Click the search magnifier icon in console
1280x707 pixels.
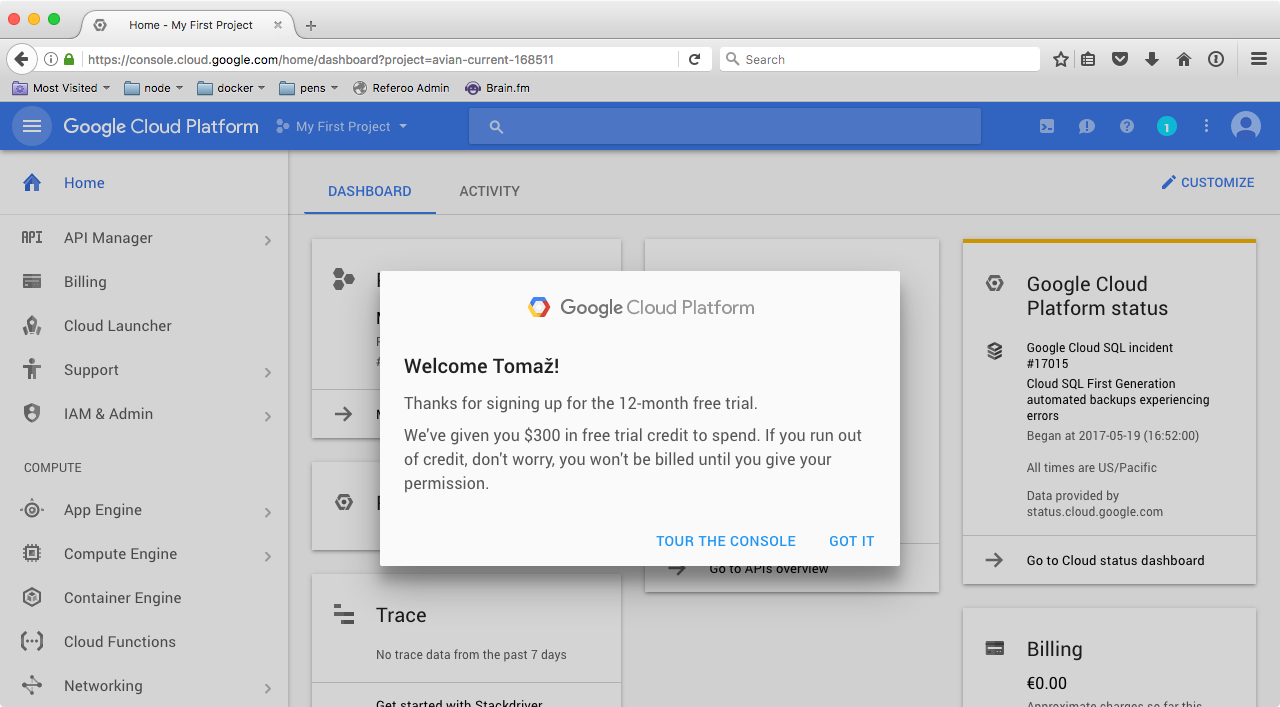pyautogui.click(x=496, y=127)
